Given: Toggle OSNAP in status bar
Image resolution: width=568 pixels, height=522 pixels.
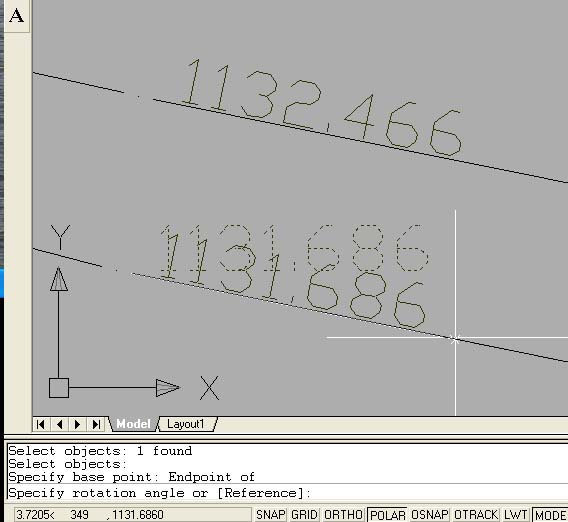Looking at the screenshot, I should (430, 515).
